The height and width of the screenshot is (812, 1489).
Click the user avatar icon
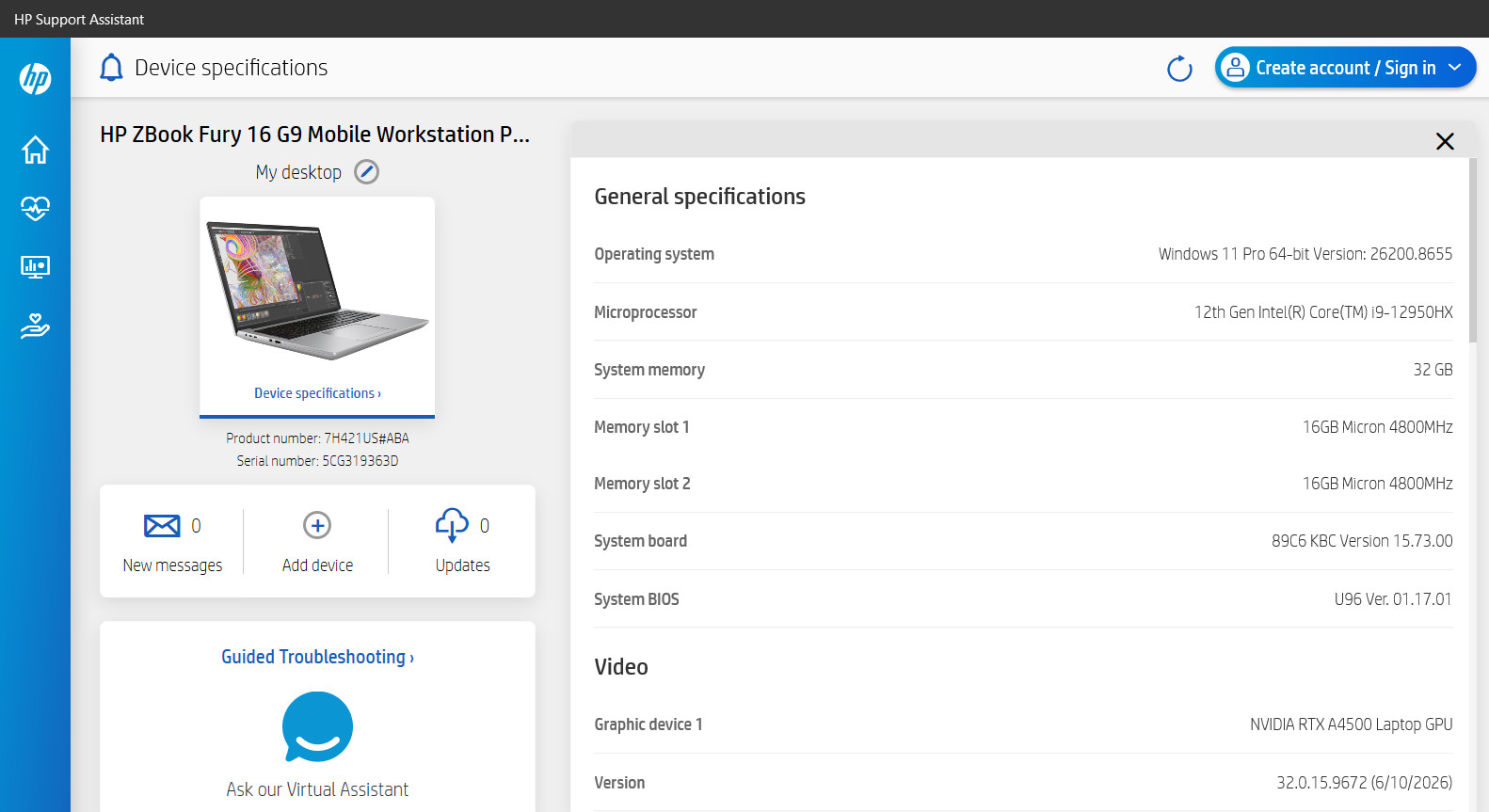tap(1235, 68)
